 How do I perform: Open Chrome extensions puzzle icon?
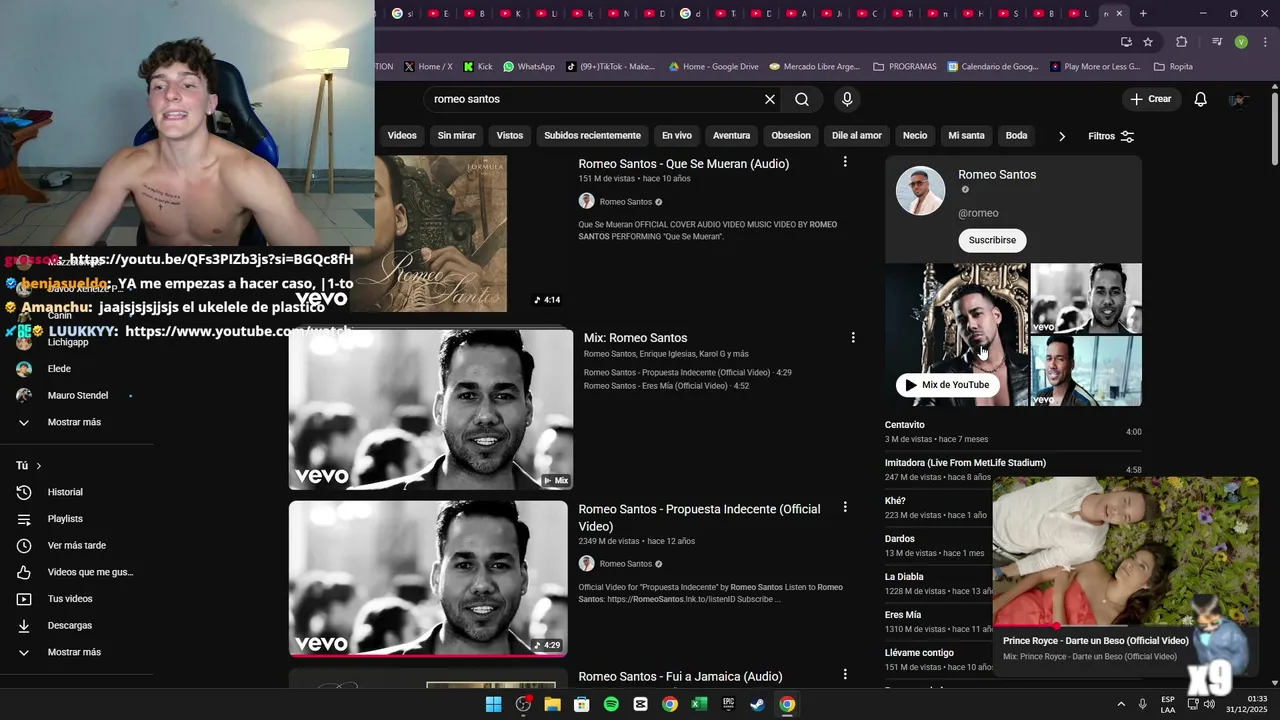point(1182,42)
